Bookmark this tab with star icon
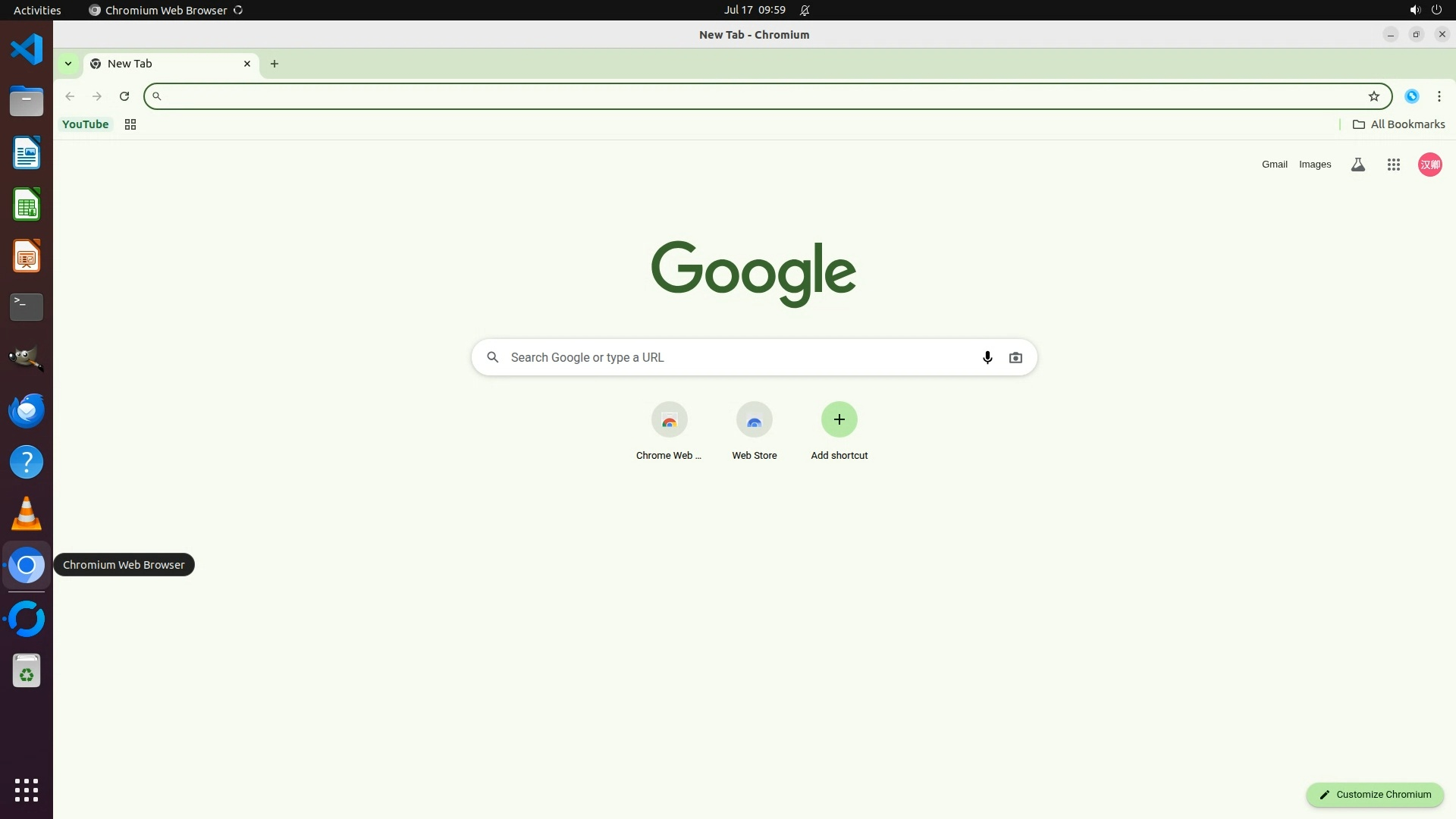This screenshot has width=1456, height=819. [1373, 96]
